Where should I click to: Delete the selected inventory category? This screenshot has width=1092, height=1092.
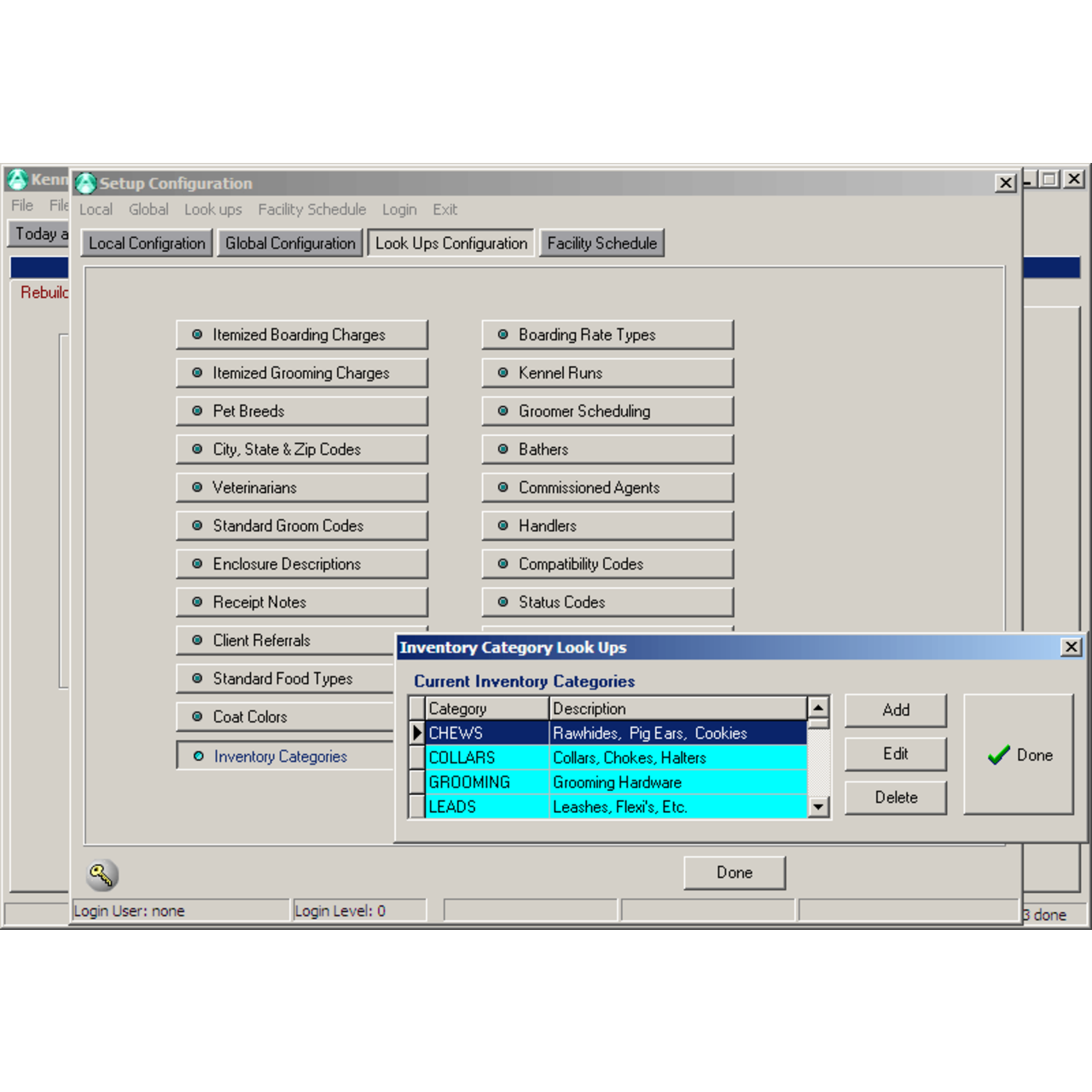tap(896, 798)
